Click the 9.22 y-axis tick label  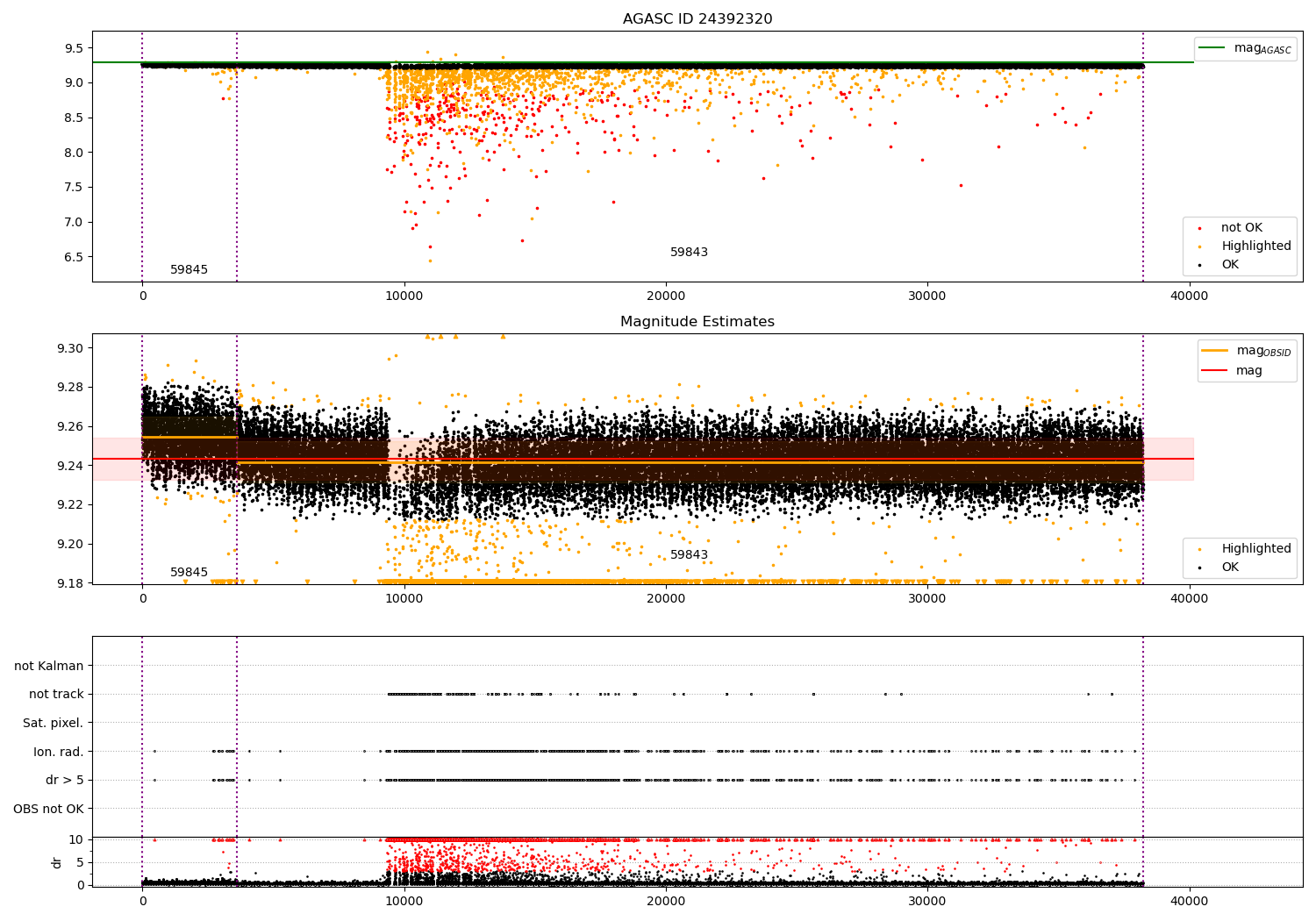tap(71, 504)
